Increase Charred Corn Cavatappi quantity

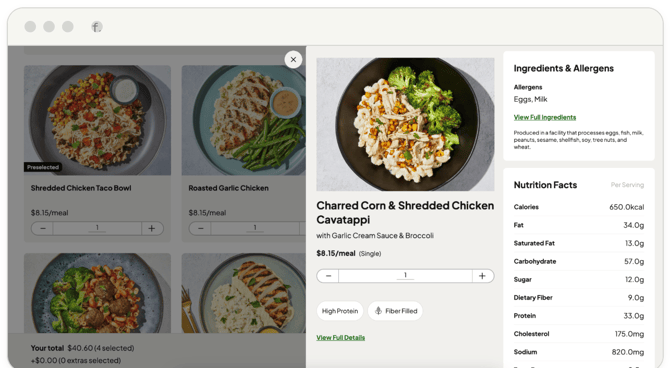pyautogui.click(x=482, y=276)
